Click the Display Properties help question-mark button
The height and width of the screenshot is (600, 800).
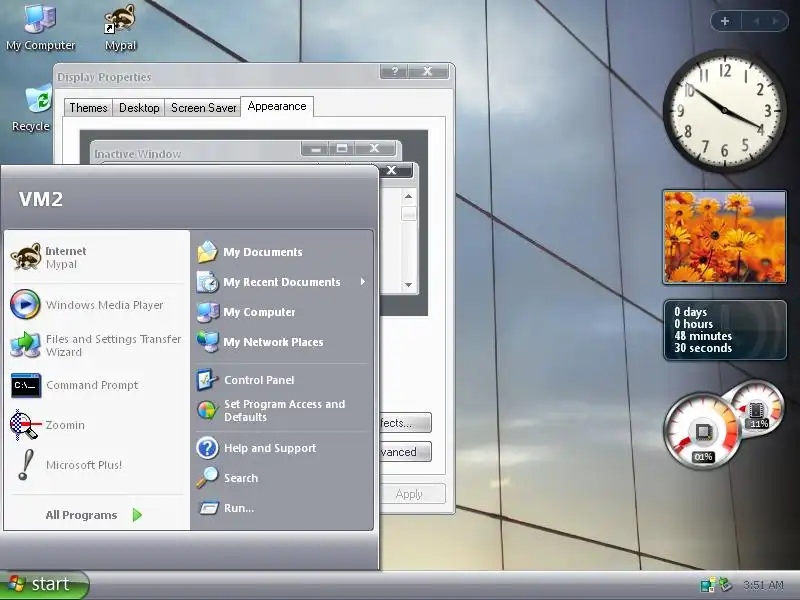[x=394, y=71]
